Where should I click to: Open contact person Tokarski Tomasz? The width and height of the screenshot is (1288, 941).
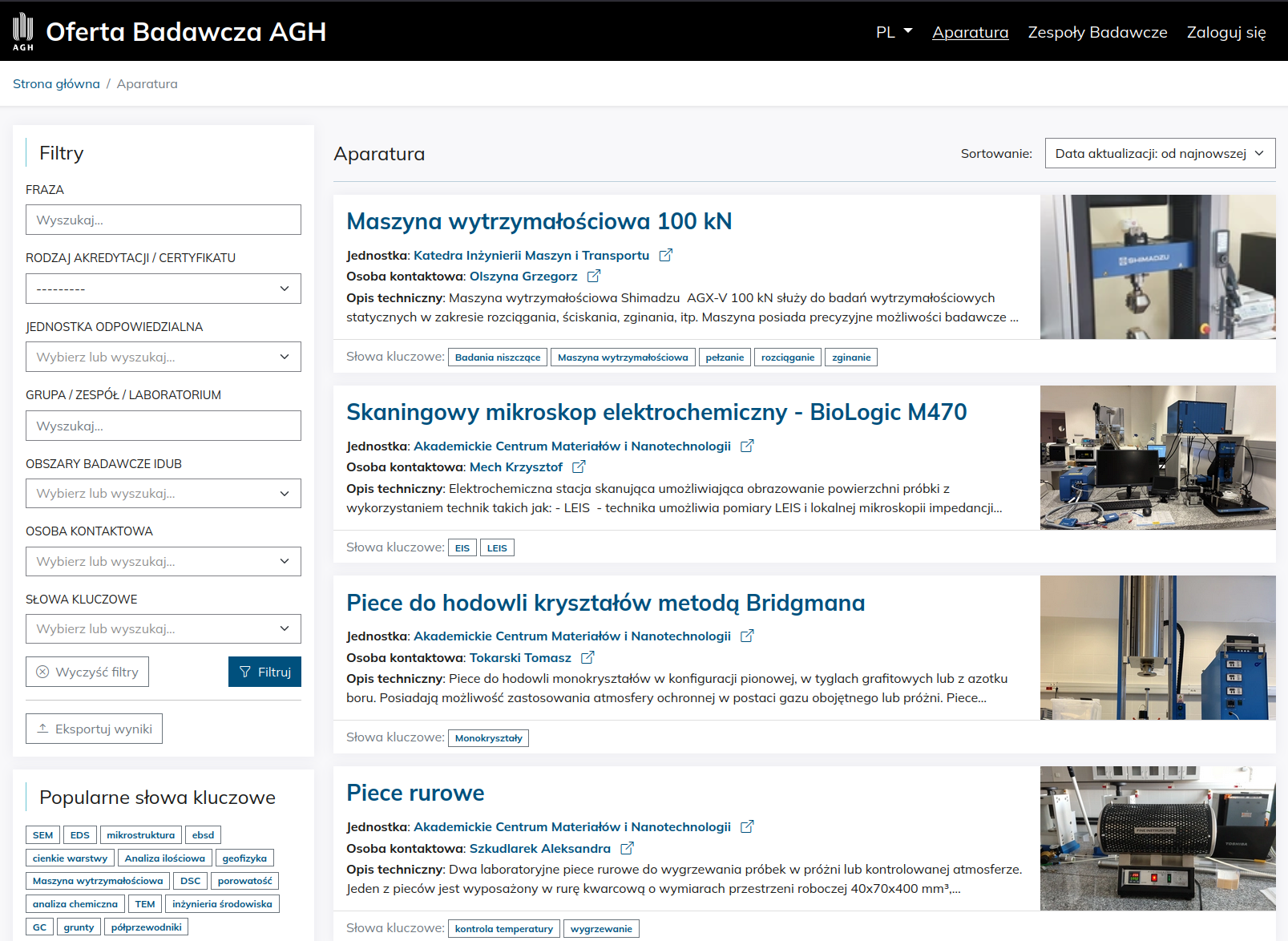click(x=520, y=657)
